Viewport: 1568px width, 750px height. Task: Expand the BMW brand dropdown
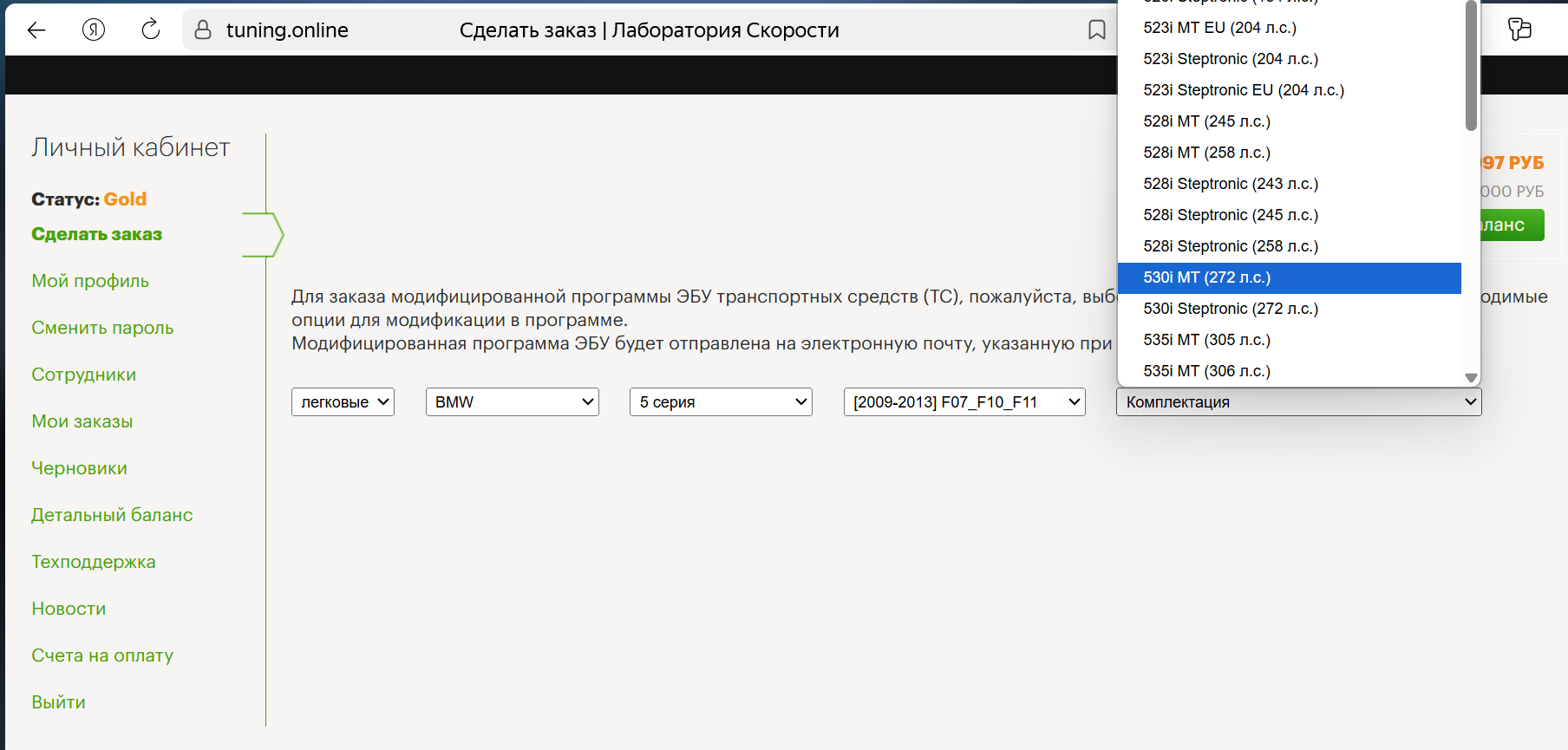click(x=512, y=401)
